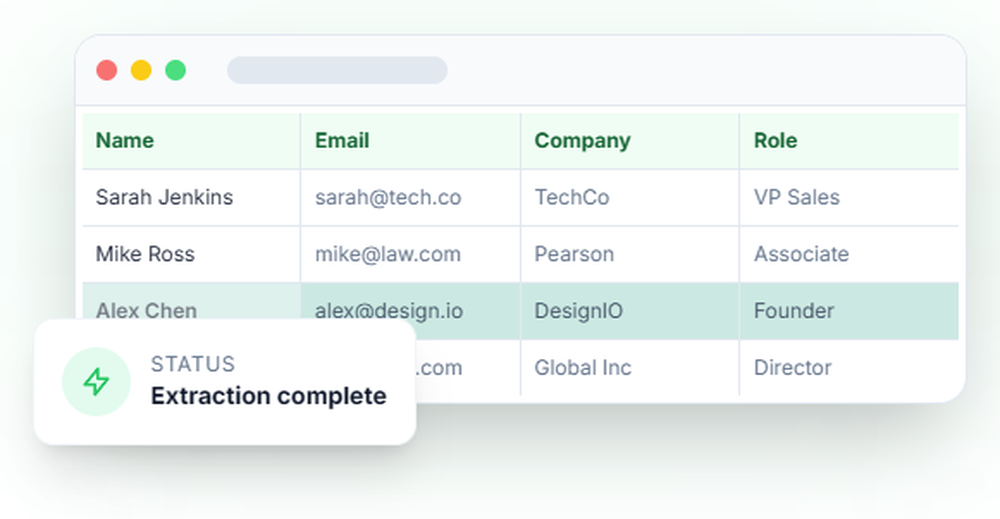
Task: Open the alex@design.io email address
Action: pyautogui.click(x=389, y=311)
